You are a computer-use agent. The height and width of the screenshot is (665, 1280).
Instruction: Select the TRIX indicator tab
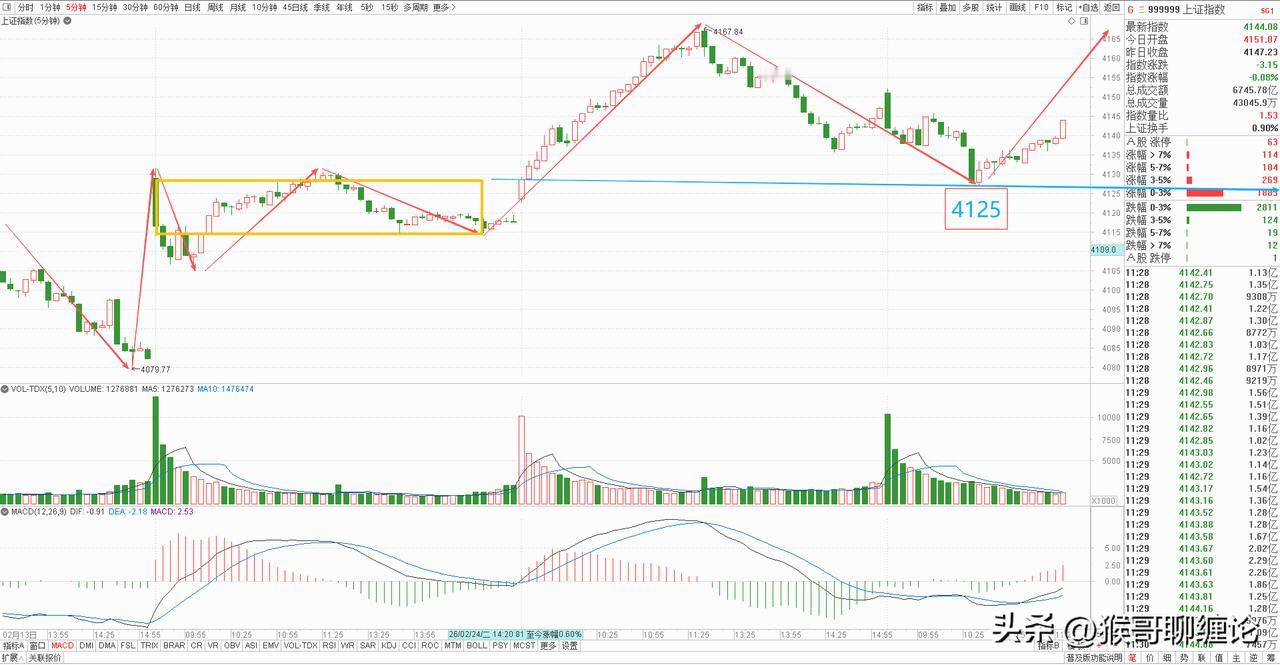(x=149, y=645)
